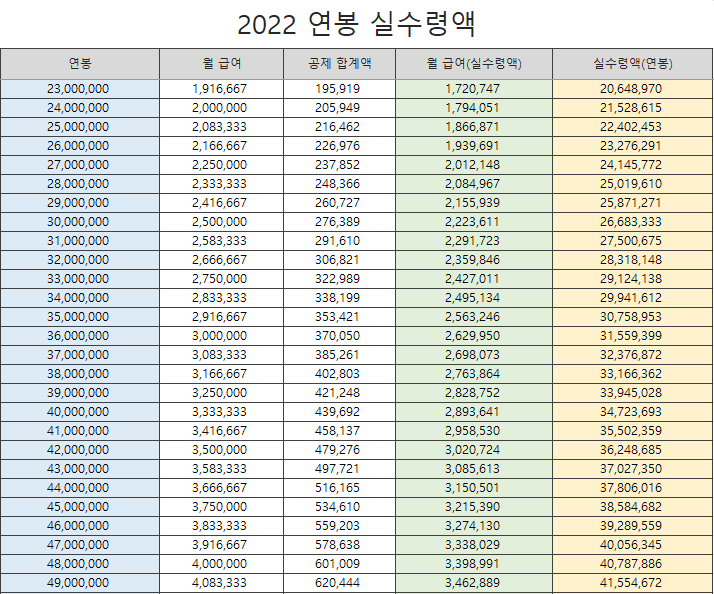Click net annual pay 20,648,970
Screen dimensions: 714x594
pos(631,89)
